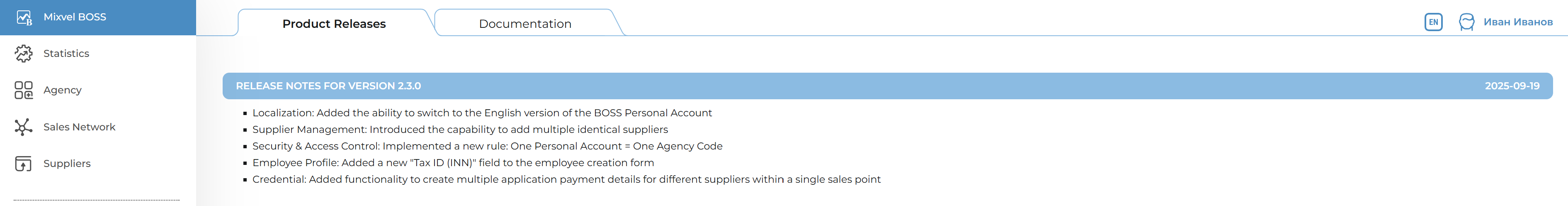Open the Sales Network menu label

(x=79, y=127)
